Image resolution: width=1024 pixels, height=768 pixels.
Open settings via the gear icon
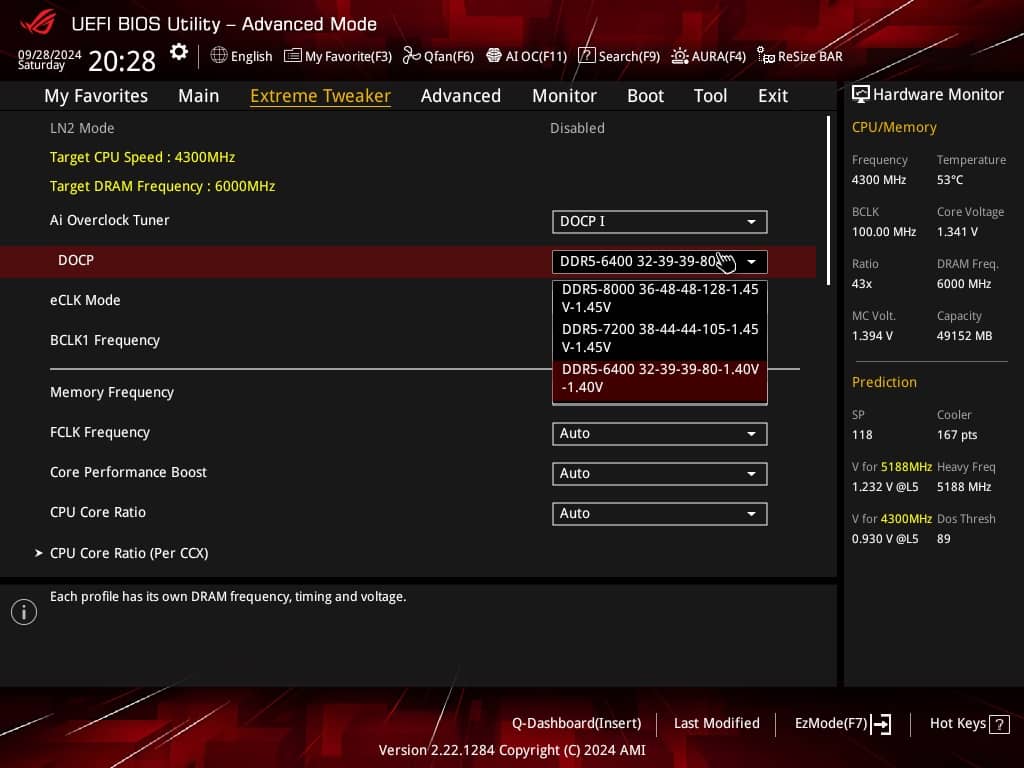tap(179, 52)
